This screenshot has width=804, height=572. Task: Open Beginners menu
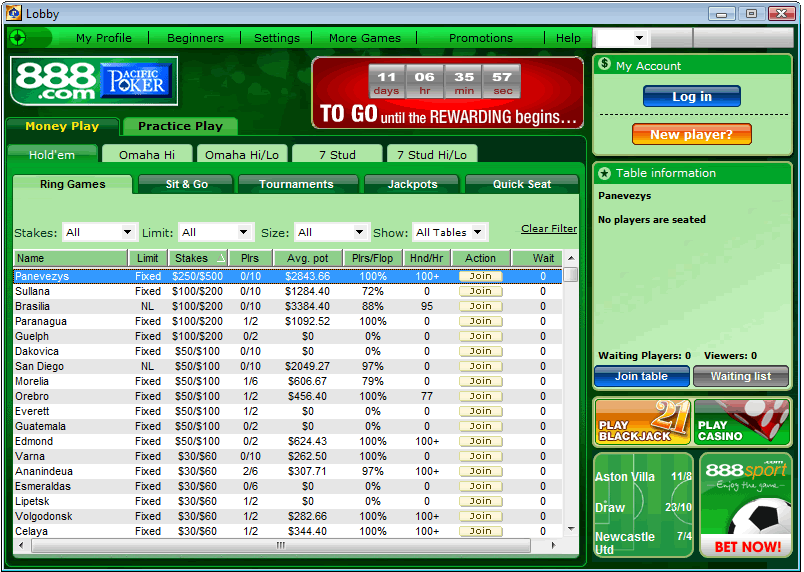[x=195, y=38]
